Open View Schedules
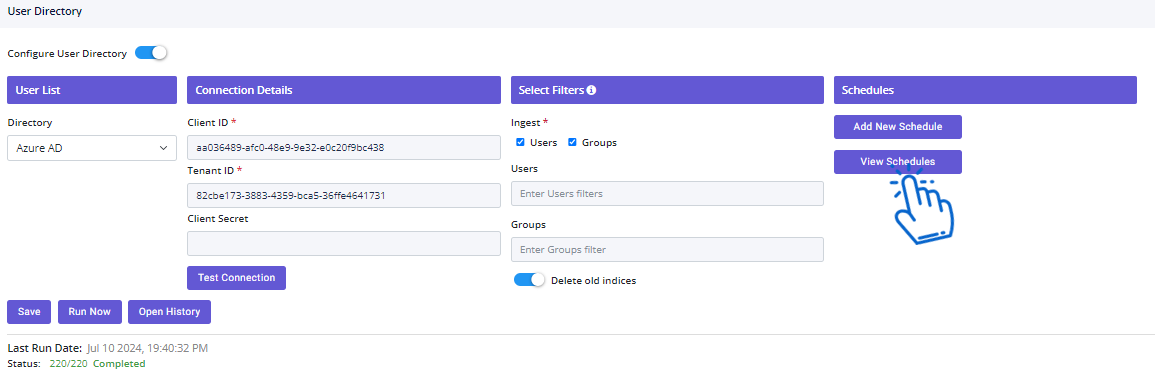Screen dimensions: 1155x387 897,161
